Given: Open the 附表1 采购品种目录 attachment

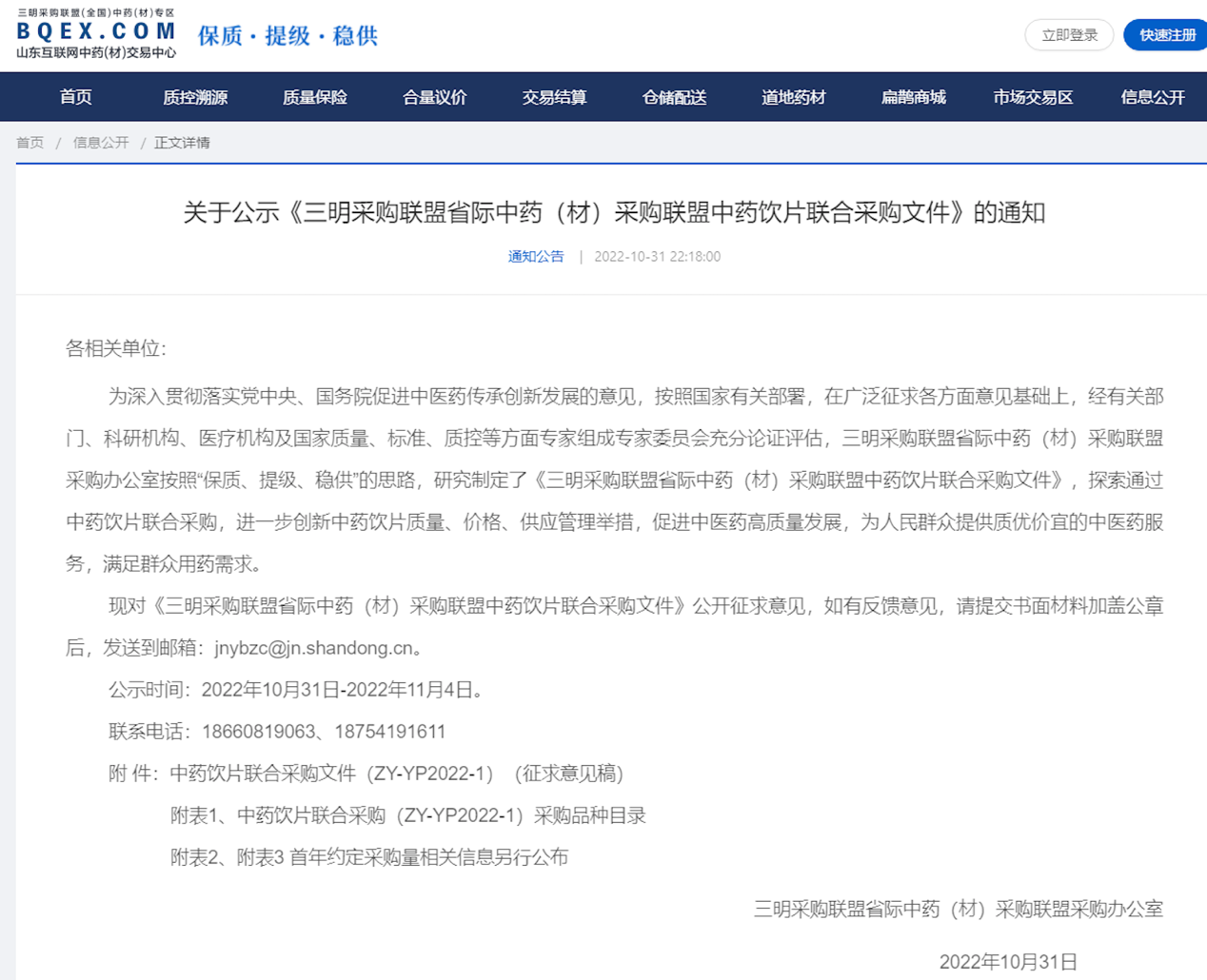Looking at the screenshot, I should [408, 815].
